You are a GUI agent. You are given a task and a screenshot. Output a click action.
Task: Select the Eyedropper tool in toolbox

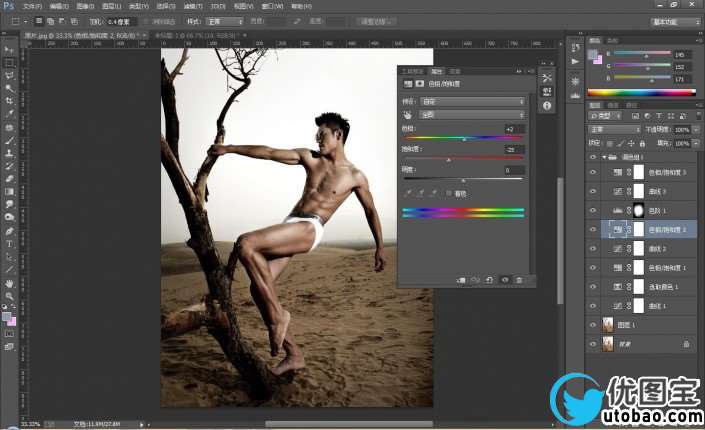(x=9, y=114)
